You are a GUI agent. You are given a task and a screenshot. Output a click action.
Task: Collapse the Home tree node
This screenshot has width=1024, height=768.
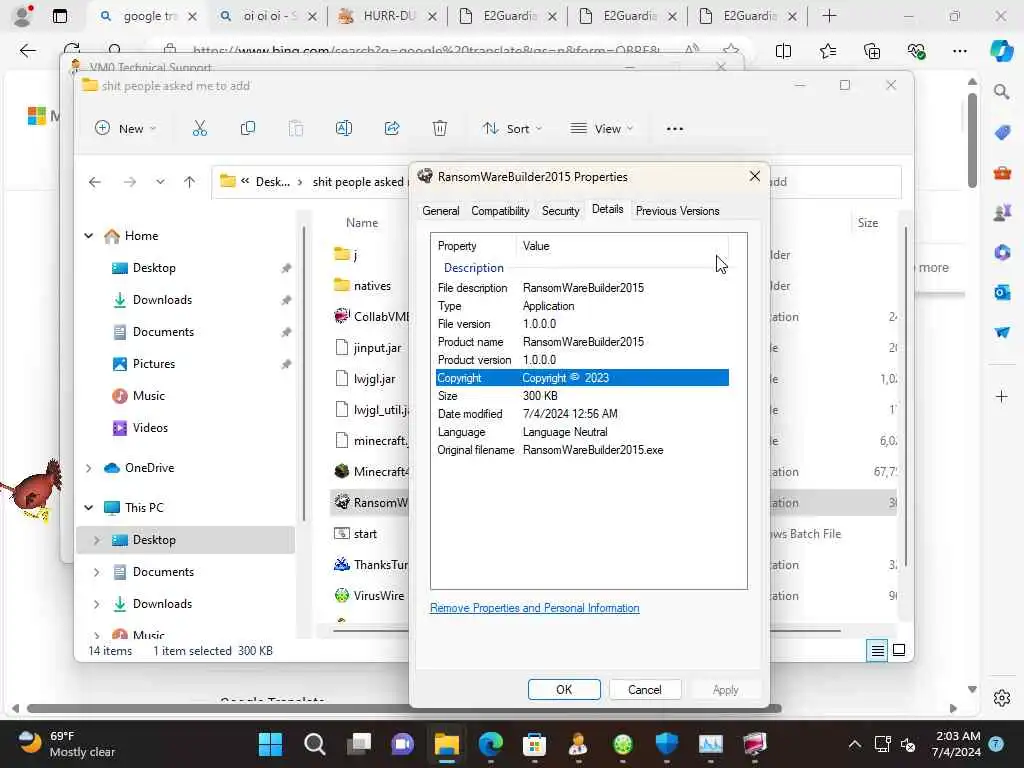pos(89,236)
